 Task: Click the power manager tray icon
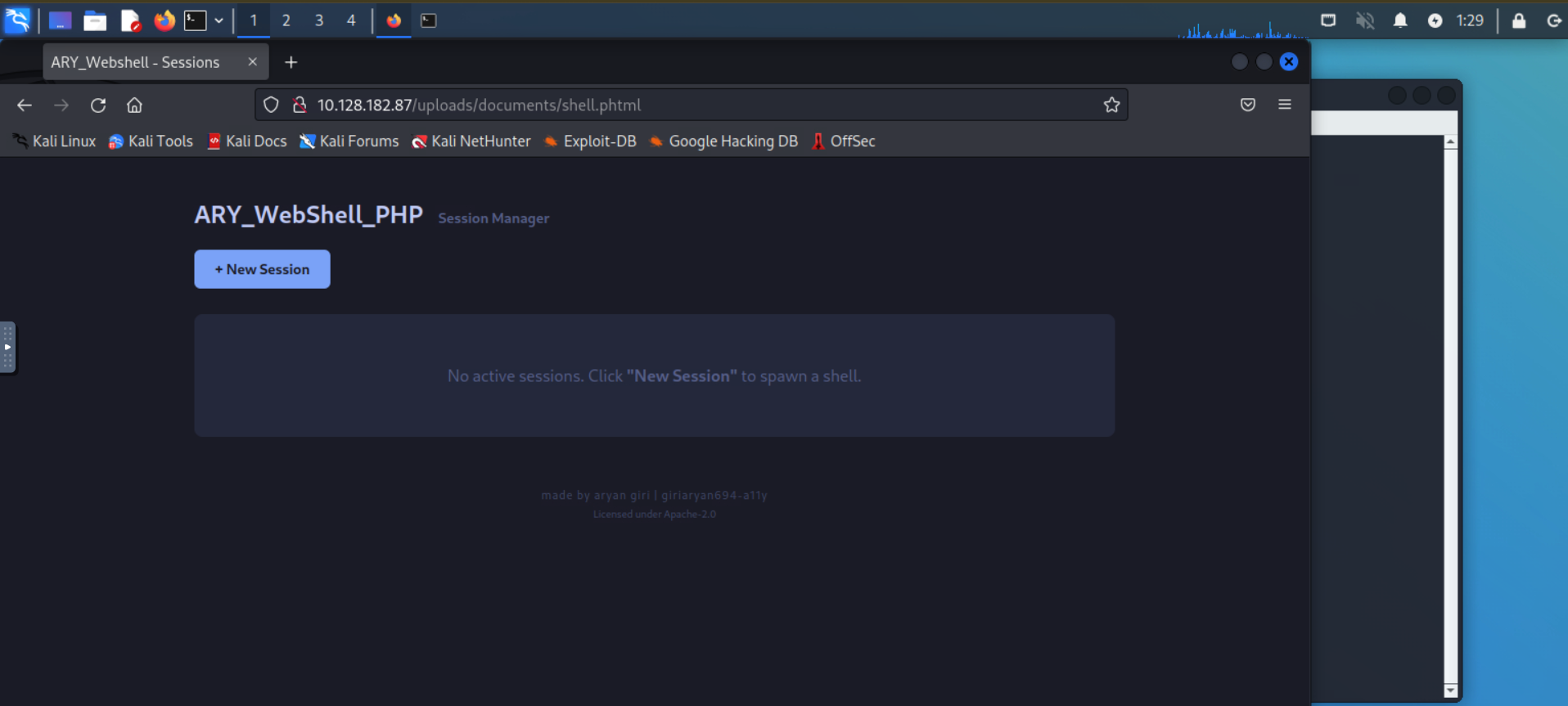pos(1435,21)
